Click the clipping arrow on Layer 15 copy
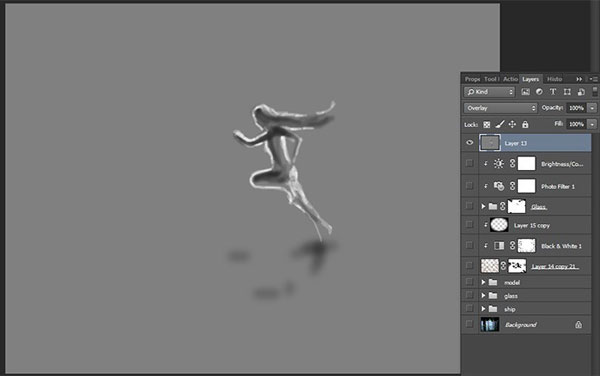600x376 pixels. [485, 225]
